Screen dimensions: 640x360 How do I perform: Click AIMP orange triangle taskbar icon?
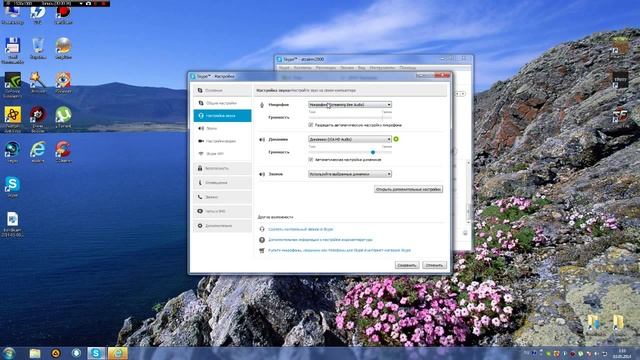click(56, 353)
